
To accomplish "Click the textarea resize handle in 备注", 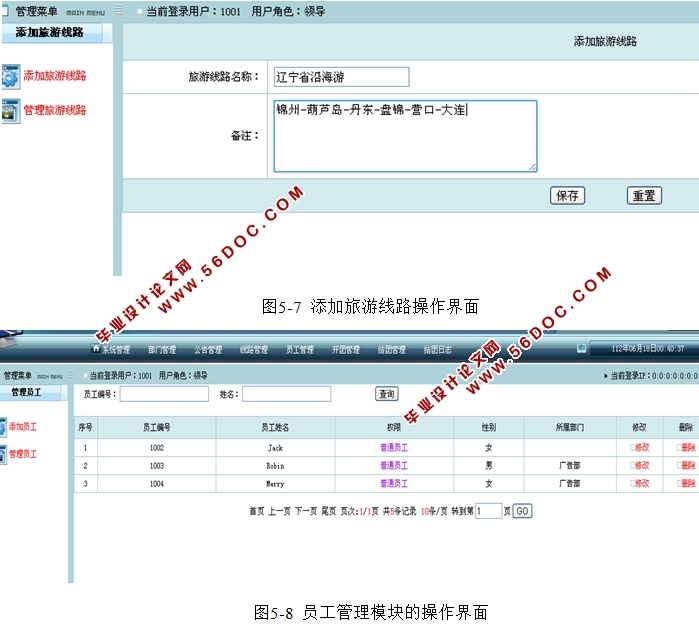I will [x=532, y=167].
